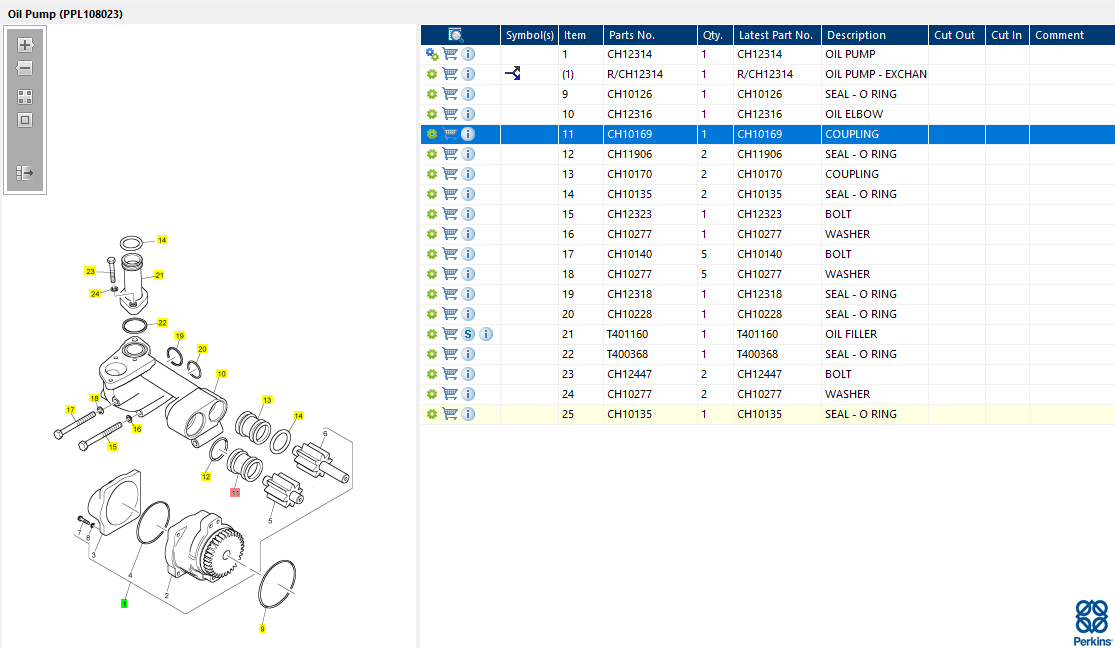
Task: Add BOLT CH12323 to shopping cart
Action: (x=450, y=214)
